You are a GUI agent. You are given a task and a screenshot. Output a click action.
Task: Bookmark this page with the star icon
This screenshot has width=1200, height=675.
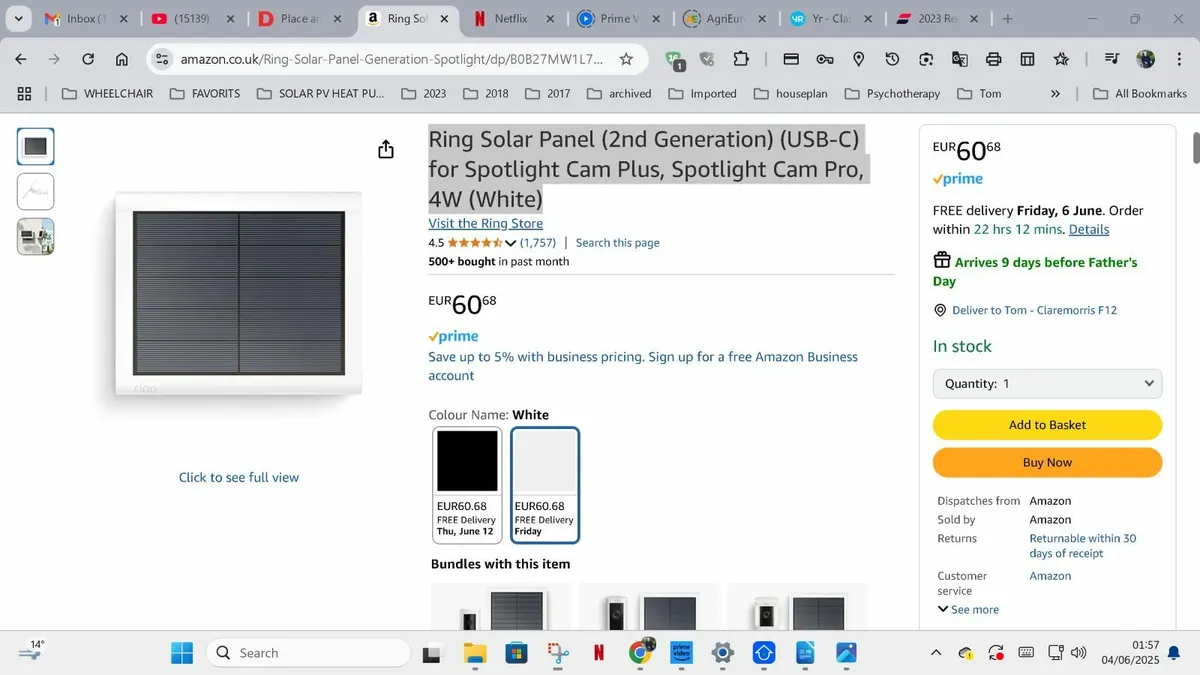[x=626, y=59]
